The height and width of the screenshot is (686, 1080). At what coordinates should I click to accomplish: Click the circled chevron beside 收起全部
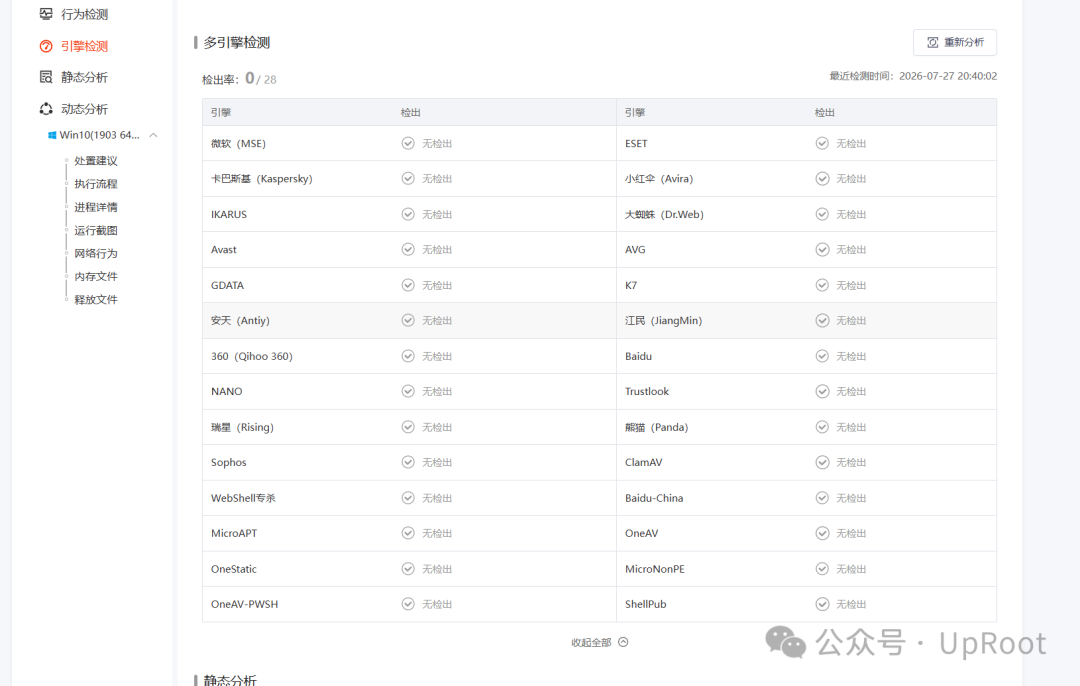(623, 642)
